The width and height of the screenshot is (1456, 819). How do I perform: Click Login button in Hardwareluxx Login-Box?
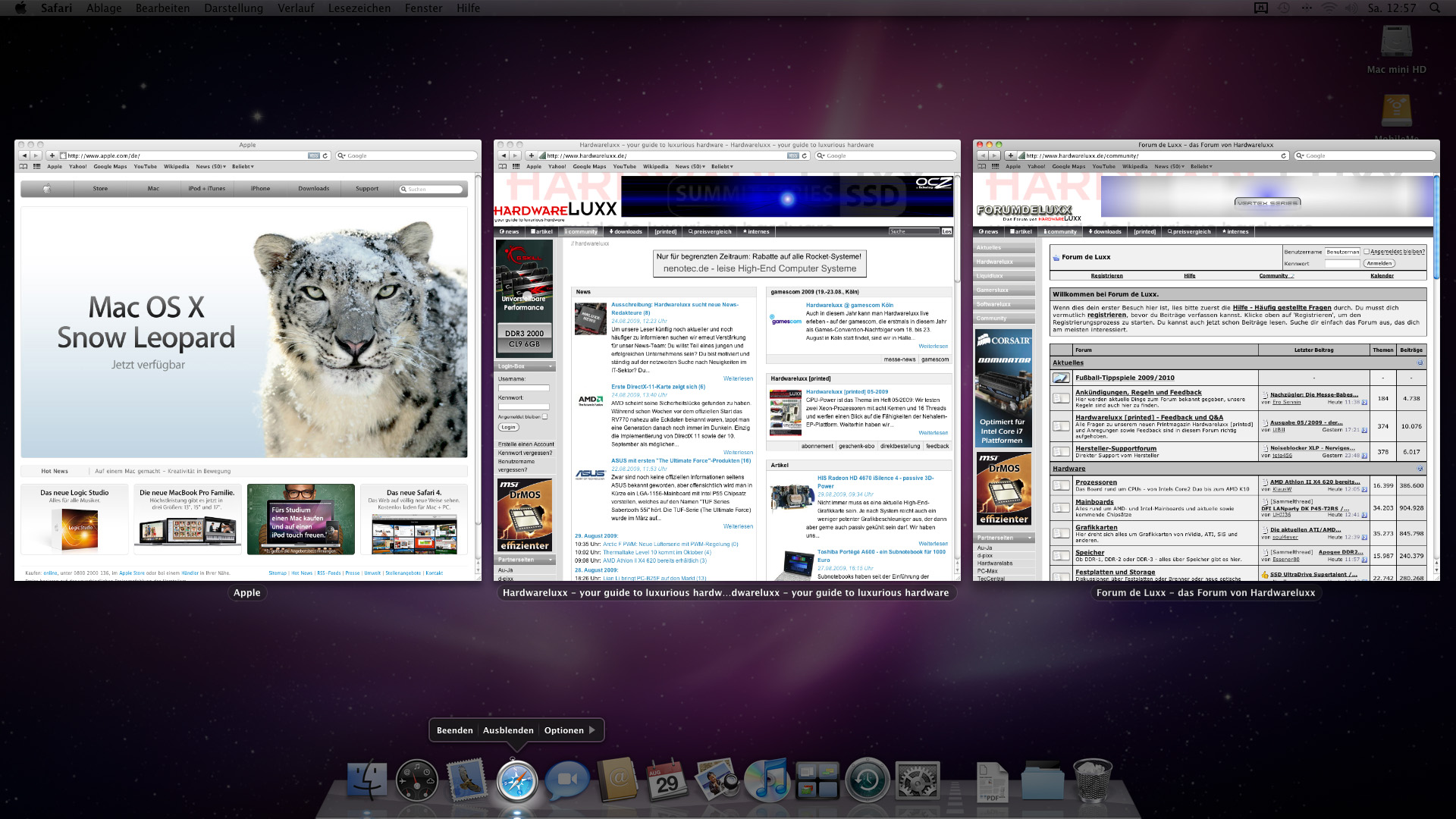pos(508,428)
